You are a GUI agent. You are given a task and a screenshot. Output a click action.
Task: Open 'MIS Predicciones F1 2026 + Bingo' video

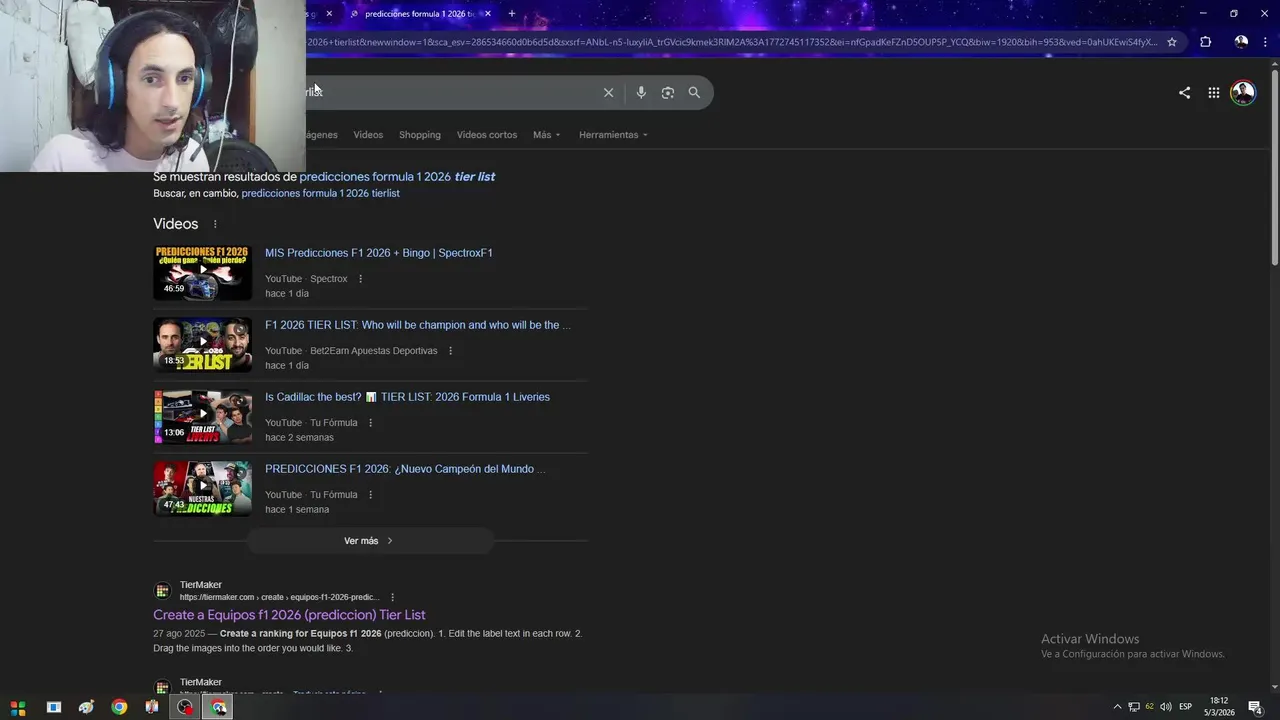click(x=379, y=253)
